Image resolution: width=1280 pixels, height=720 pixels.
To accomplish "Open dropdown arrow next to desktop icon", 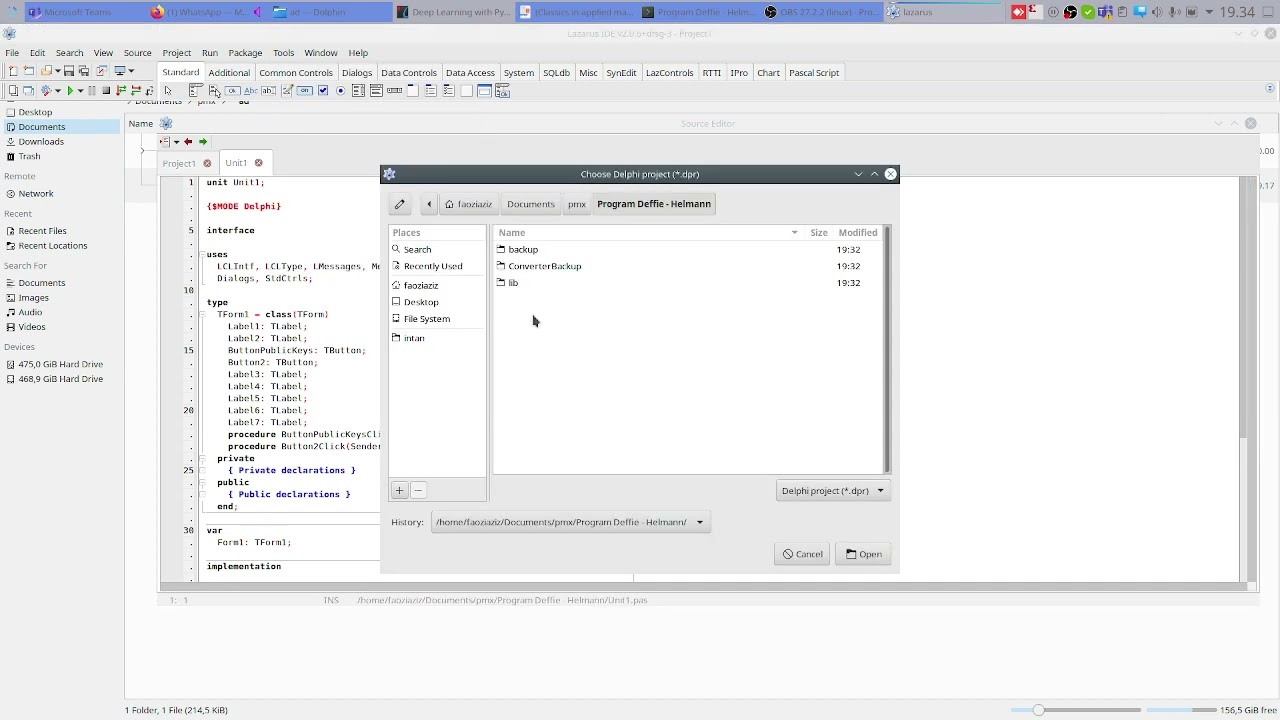I will coord(131,71).
